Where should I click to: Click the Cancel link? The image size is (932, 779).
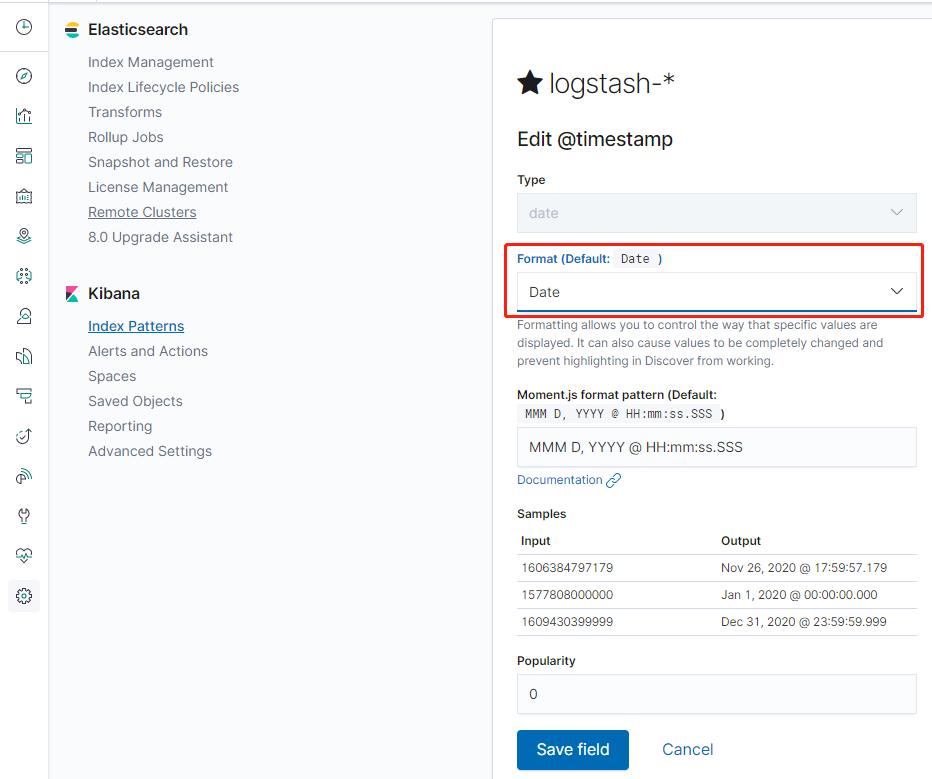[x=688, y=750]
